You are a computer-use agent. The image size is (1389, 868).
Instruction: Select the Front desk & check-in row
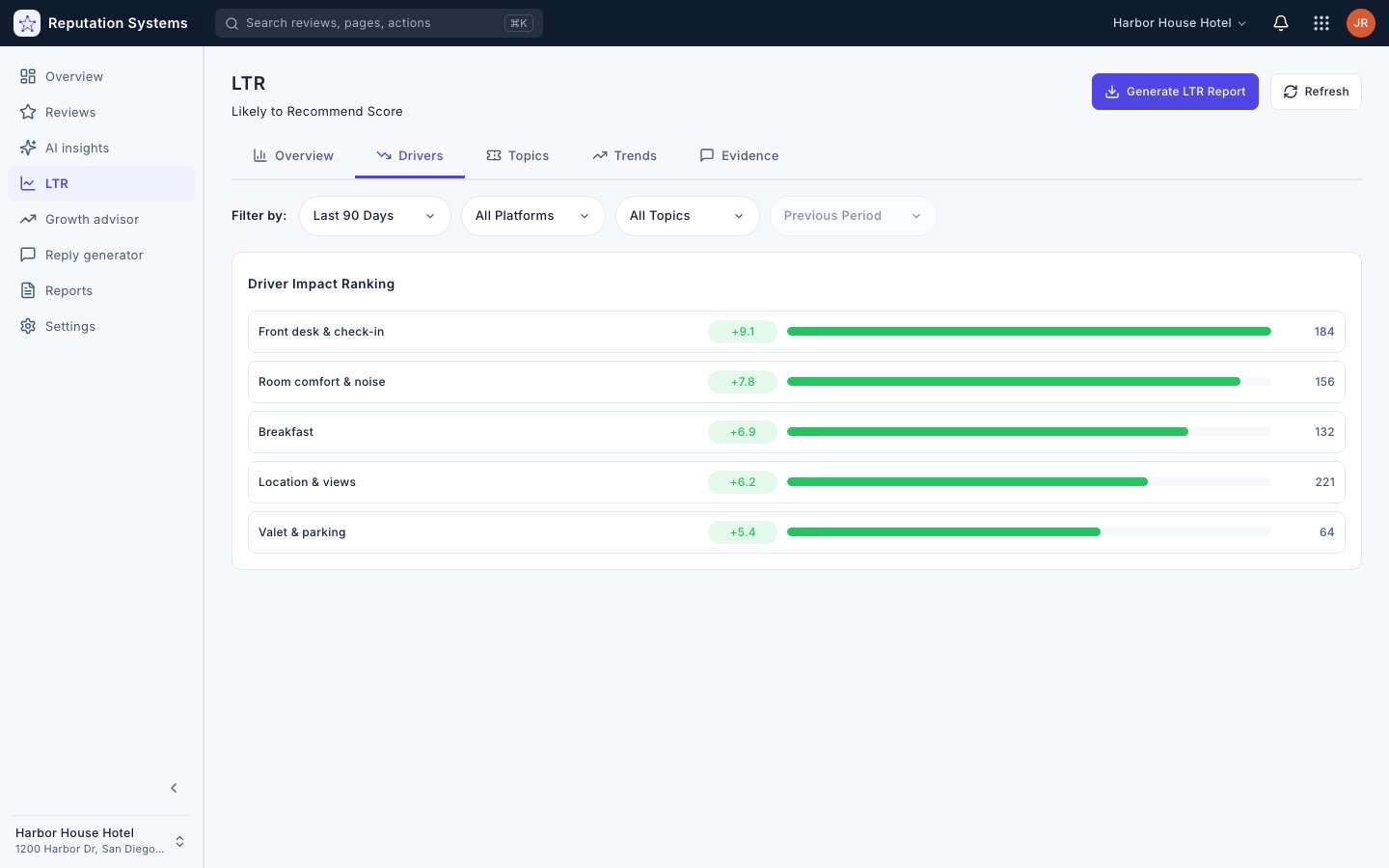pyautogui.click(x=797, y=332)
